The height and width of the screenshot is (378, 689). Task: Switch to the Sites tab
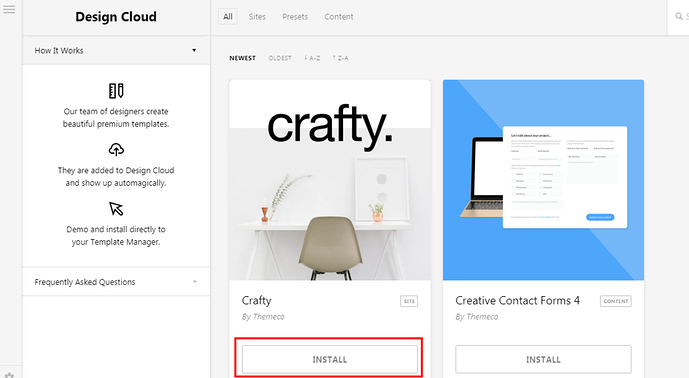click(257, 17)
